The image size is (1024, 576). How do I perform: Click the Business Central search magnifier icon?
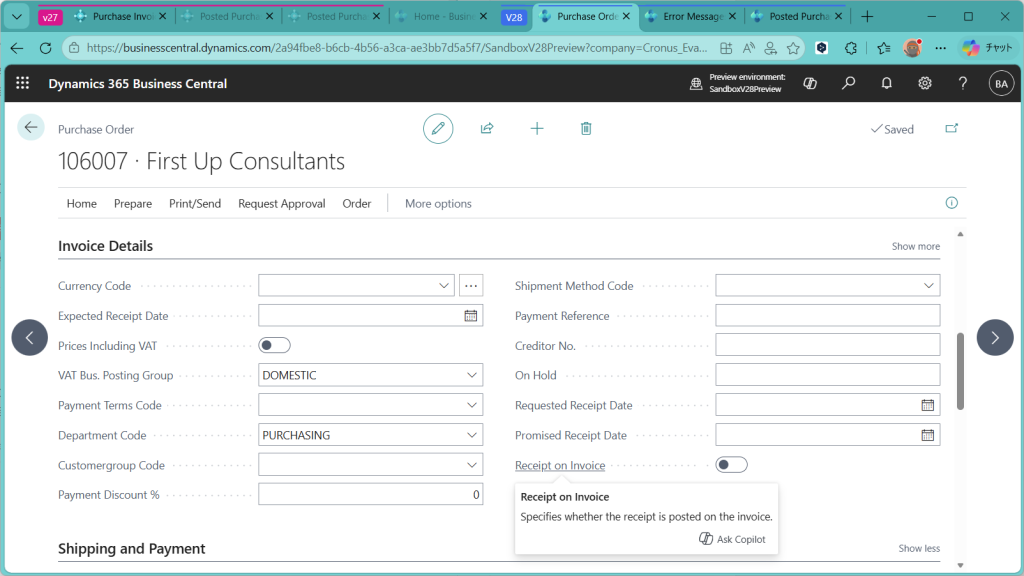point(848,84)
